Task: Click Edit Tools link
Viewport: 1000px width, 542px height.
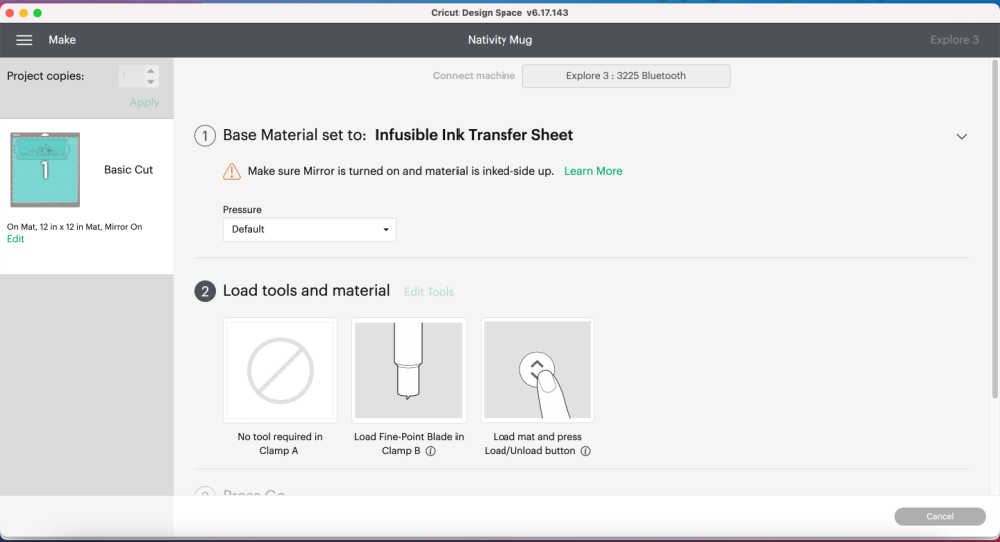Action: click(428, 292)
